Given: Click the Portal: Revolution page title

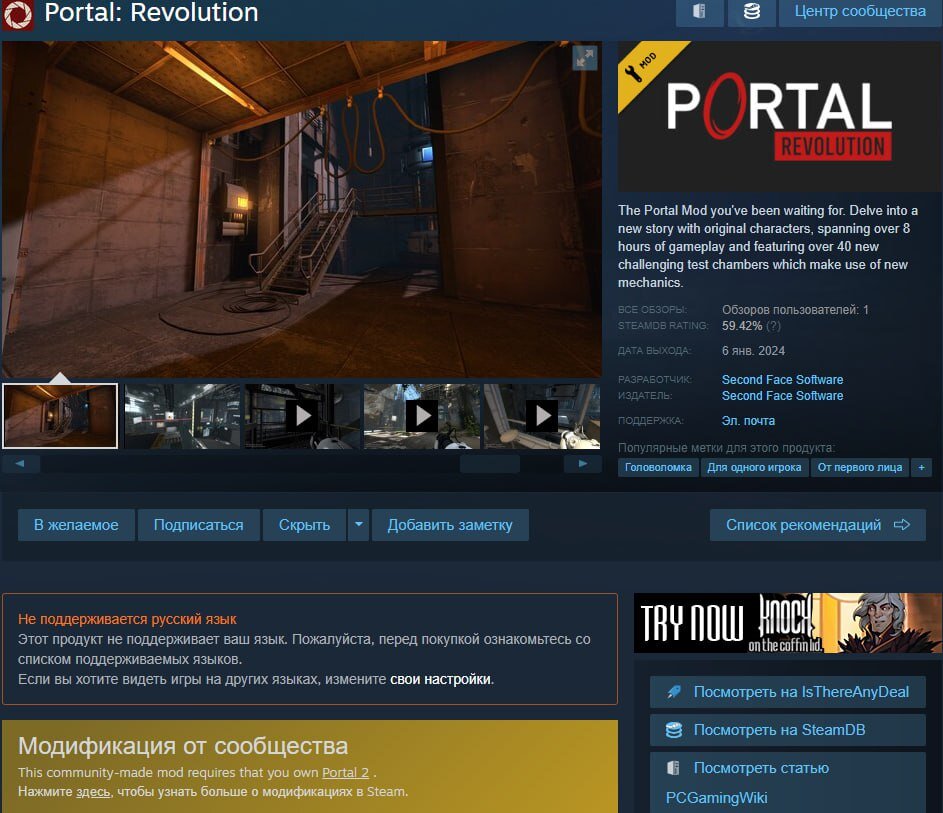Looking at the screenshot, I should point(152,13).
